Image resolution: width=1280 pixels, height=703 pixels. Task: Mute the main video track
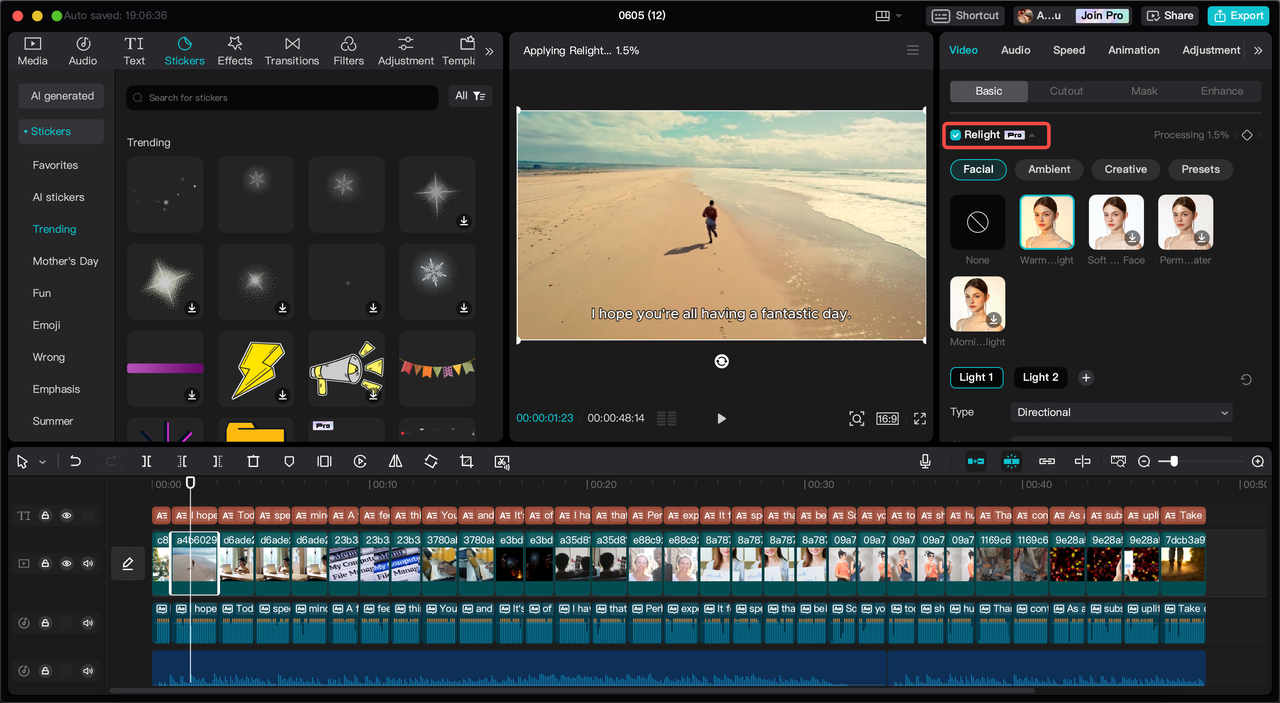click(88, 564)
